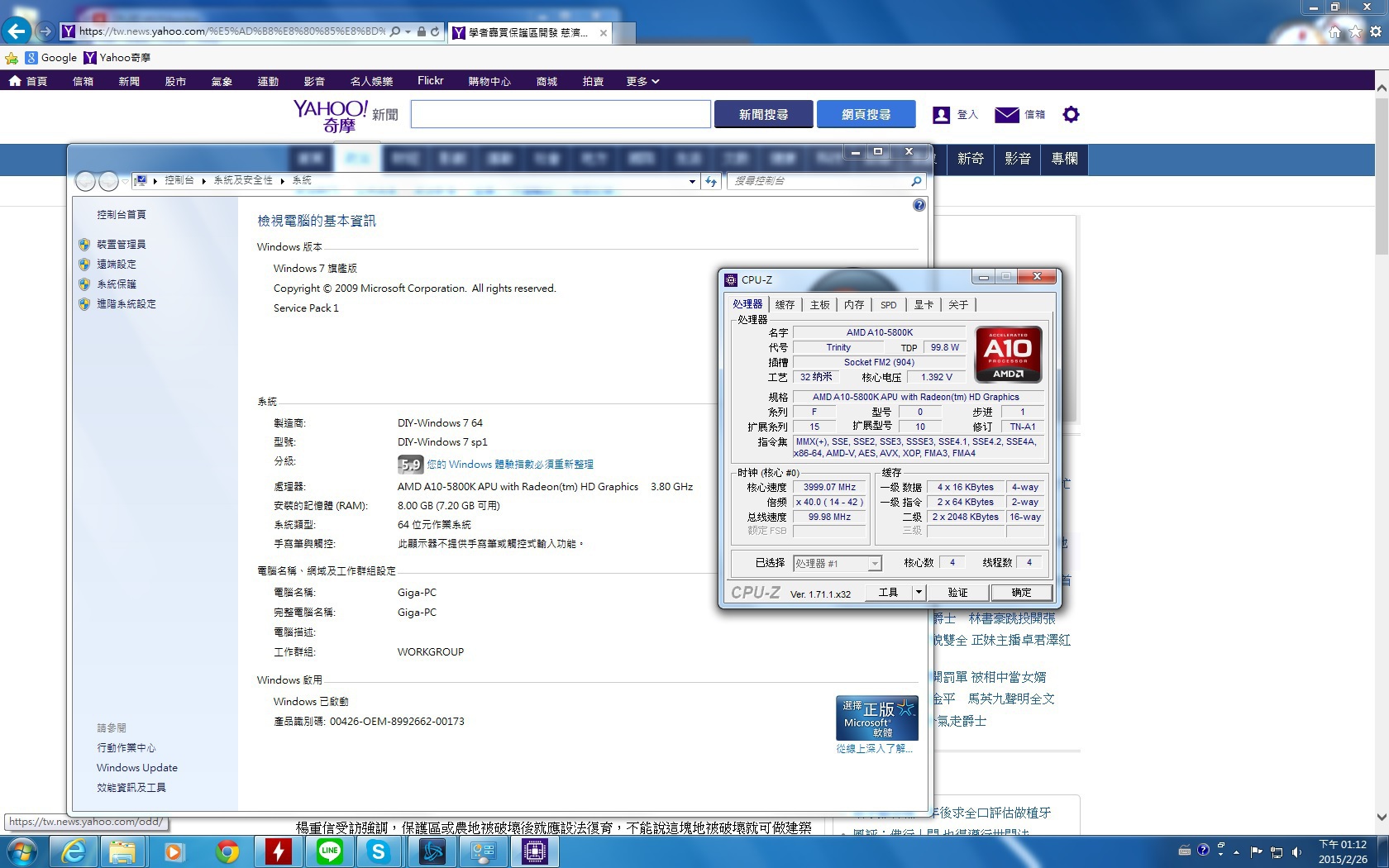
Task: Click the 新聞搜尋 search button
Action: [x=763, y=115]
